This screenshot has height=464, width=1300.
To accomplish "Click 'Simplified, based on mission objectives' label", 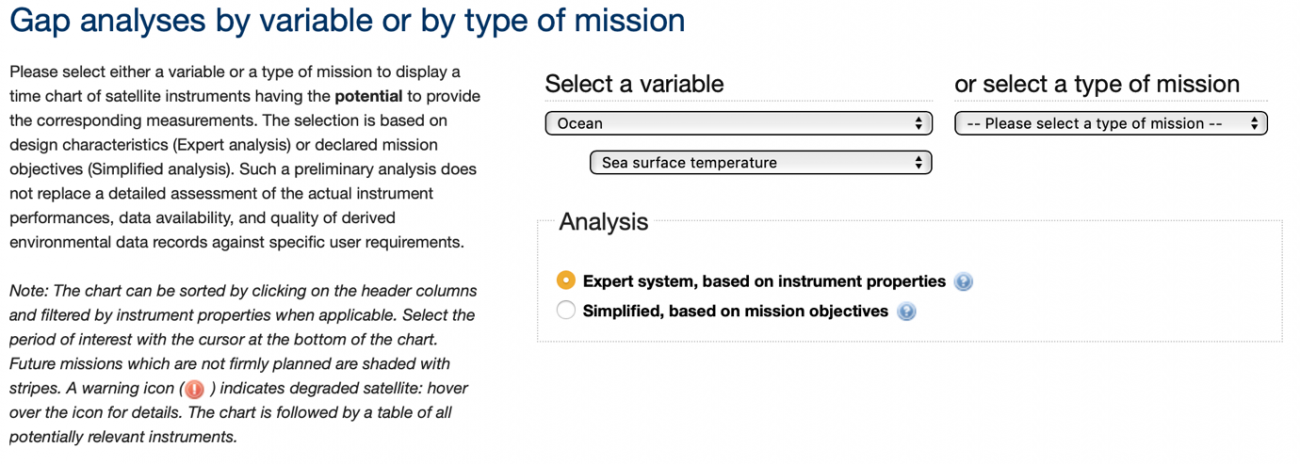I will pos(735,311).
